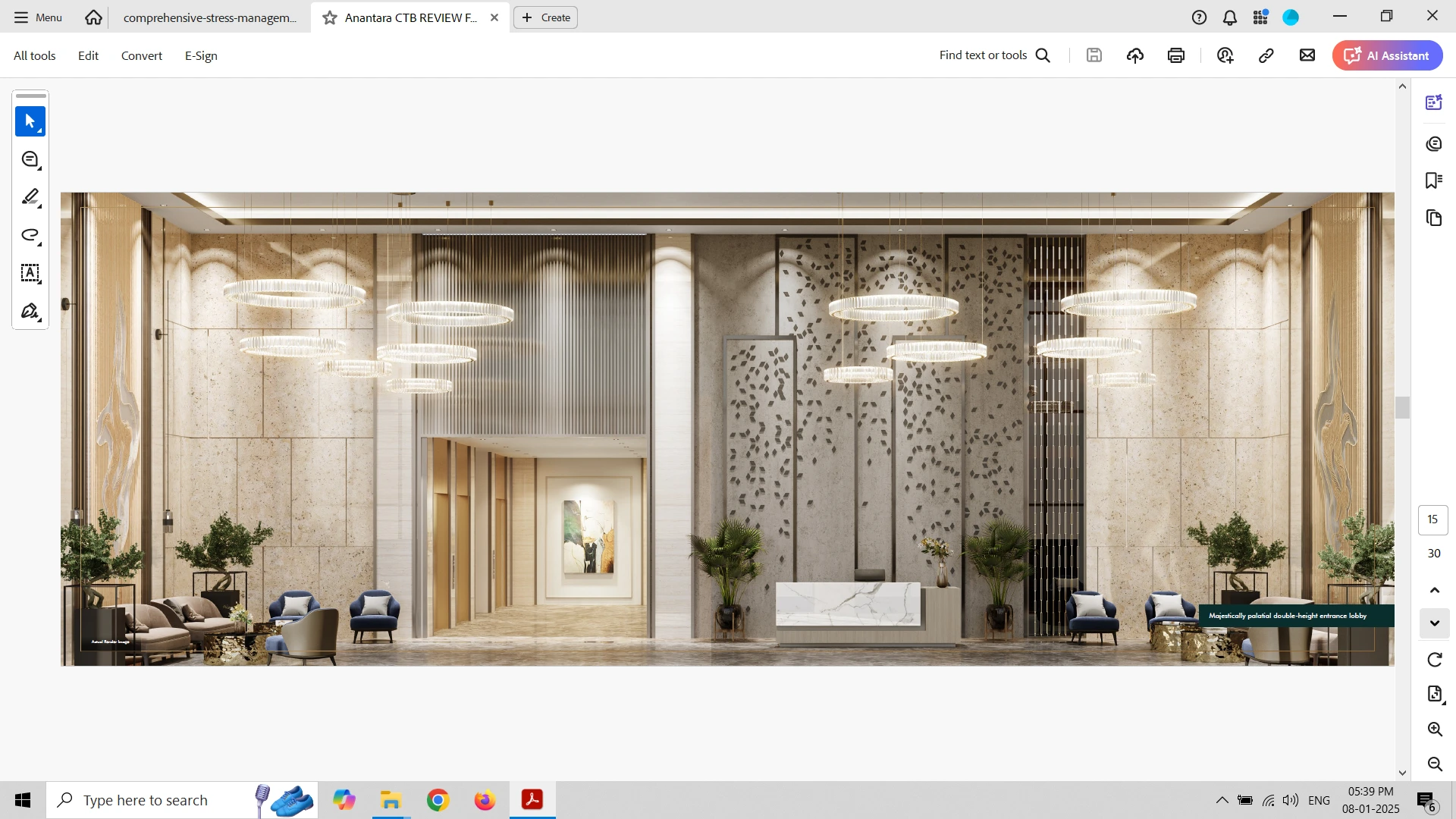This screenshot has height=819, width=1456.
Task: Show hidden system tray icons
Action: coord(1222,800)
